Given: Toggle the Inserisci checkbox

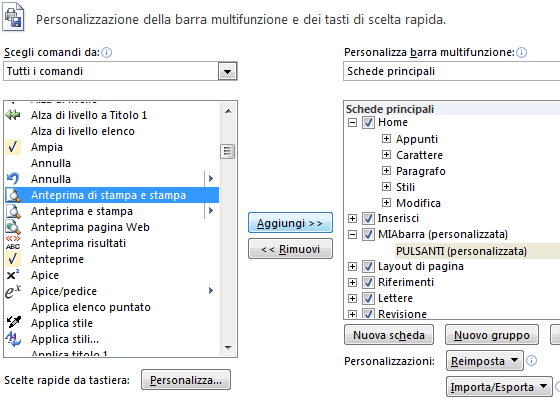Looking at the screenshot, I should tap(368, 218).
